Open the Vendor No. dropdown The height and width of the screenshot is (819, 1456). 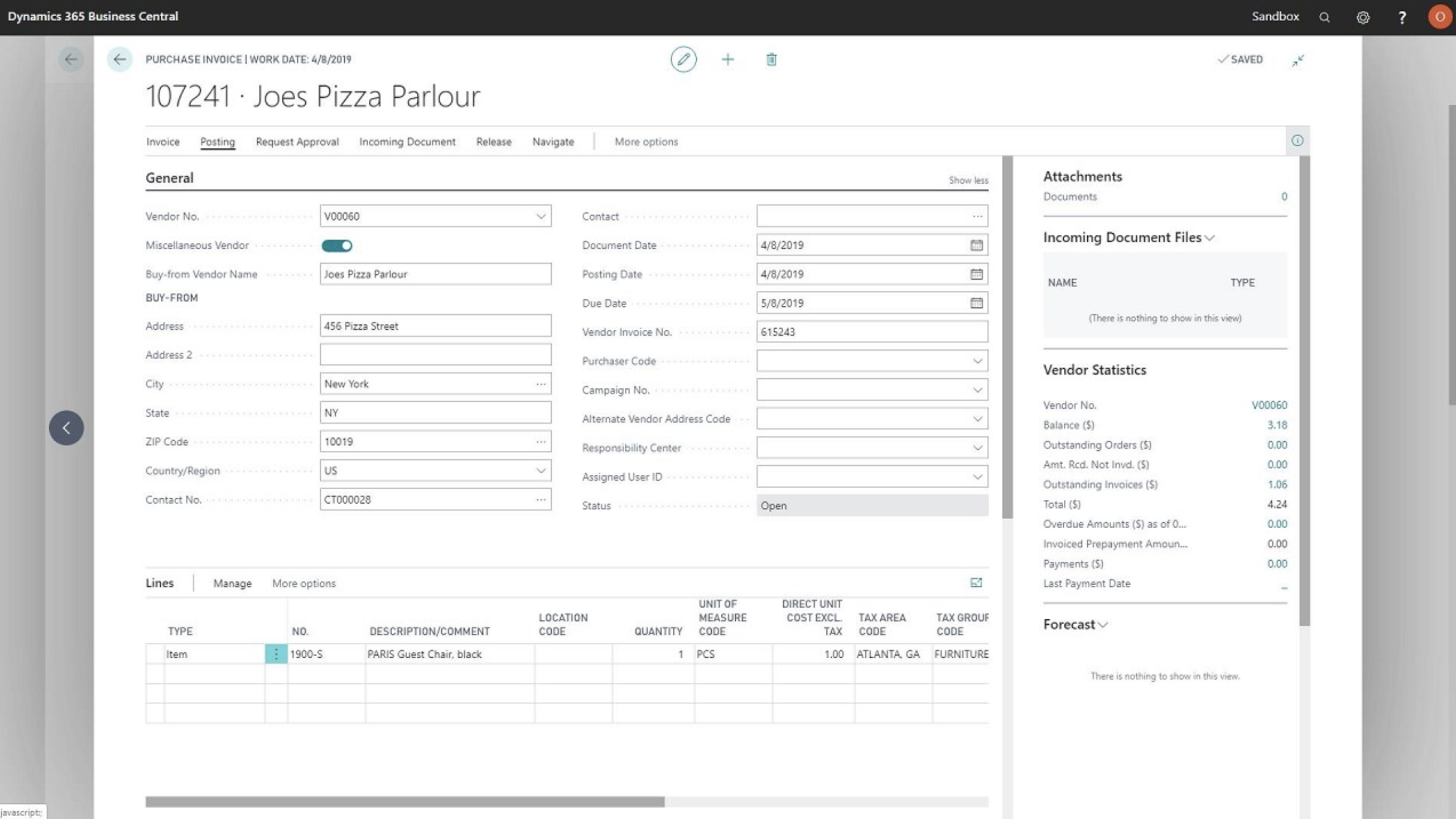[x=540, y=216]
